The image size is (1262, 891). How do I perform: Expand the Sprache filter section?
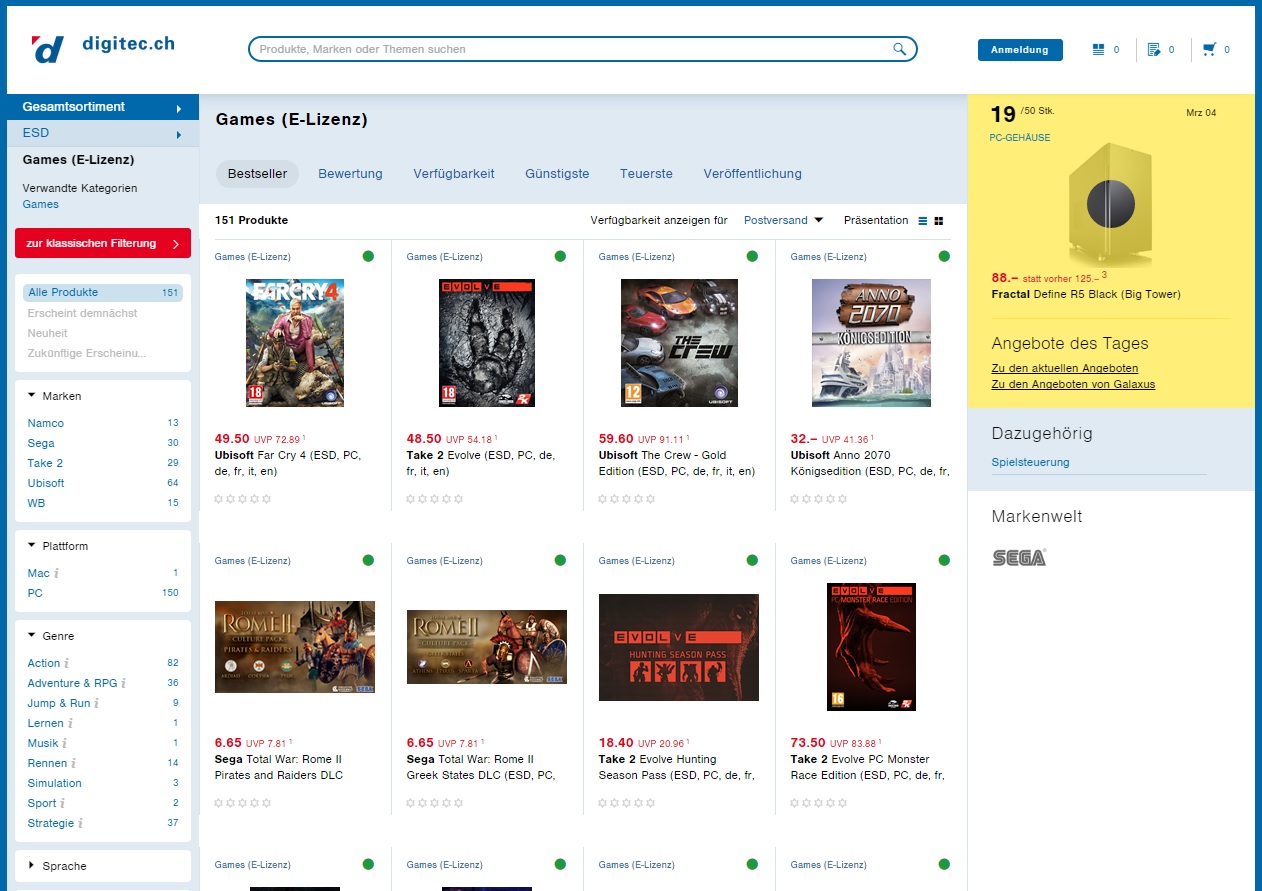pyautogui.click(x=64, y=866)
